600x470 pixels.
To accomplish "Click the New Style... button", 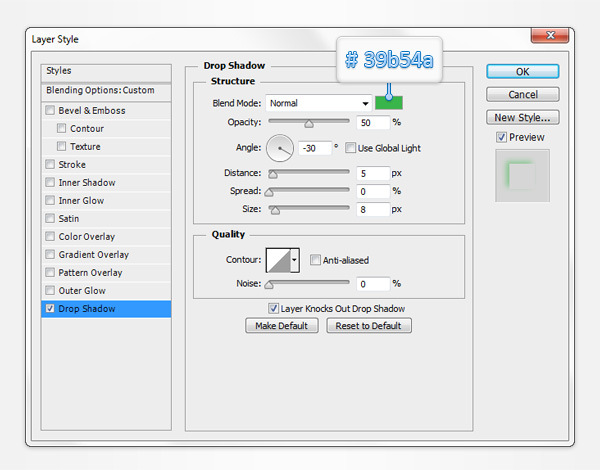I will click(523, 117).
